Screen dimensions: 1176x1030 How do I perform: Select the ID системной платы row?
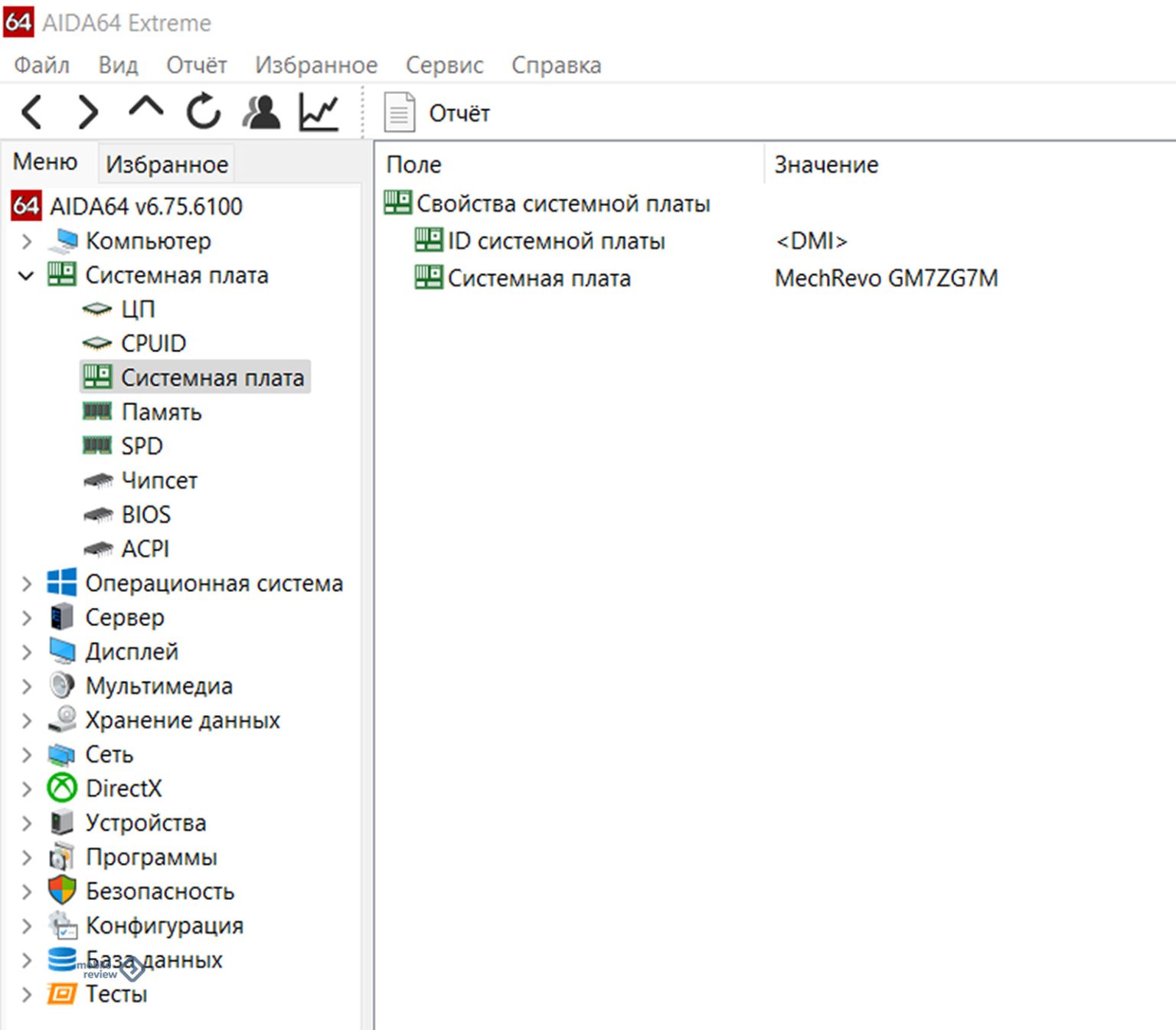[556, 241]
